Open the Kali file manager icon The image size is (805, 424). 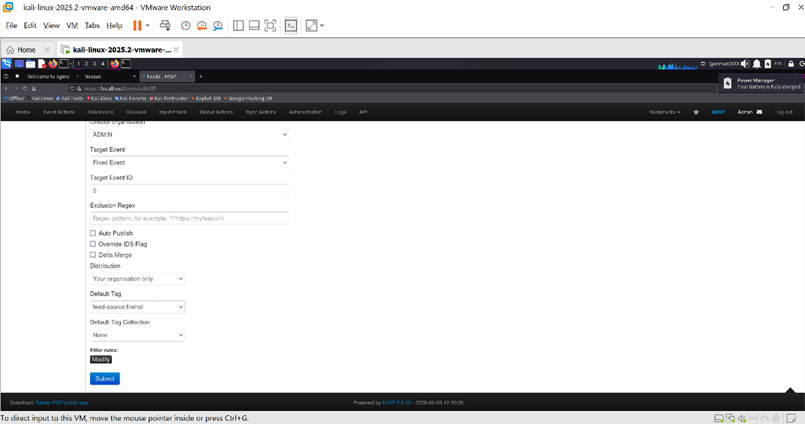click(30, 64)
